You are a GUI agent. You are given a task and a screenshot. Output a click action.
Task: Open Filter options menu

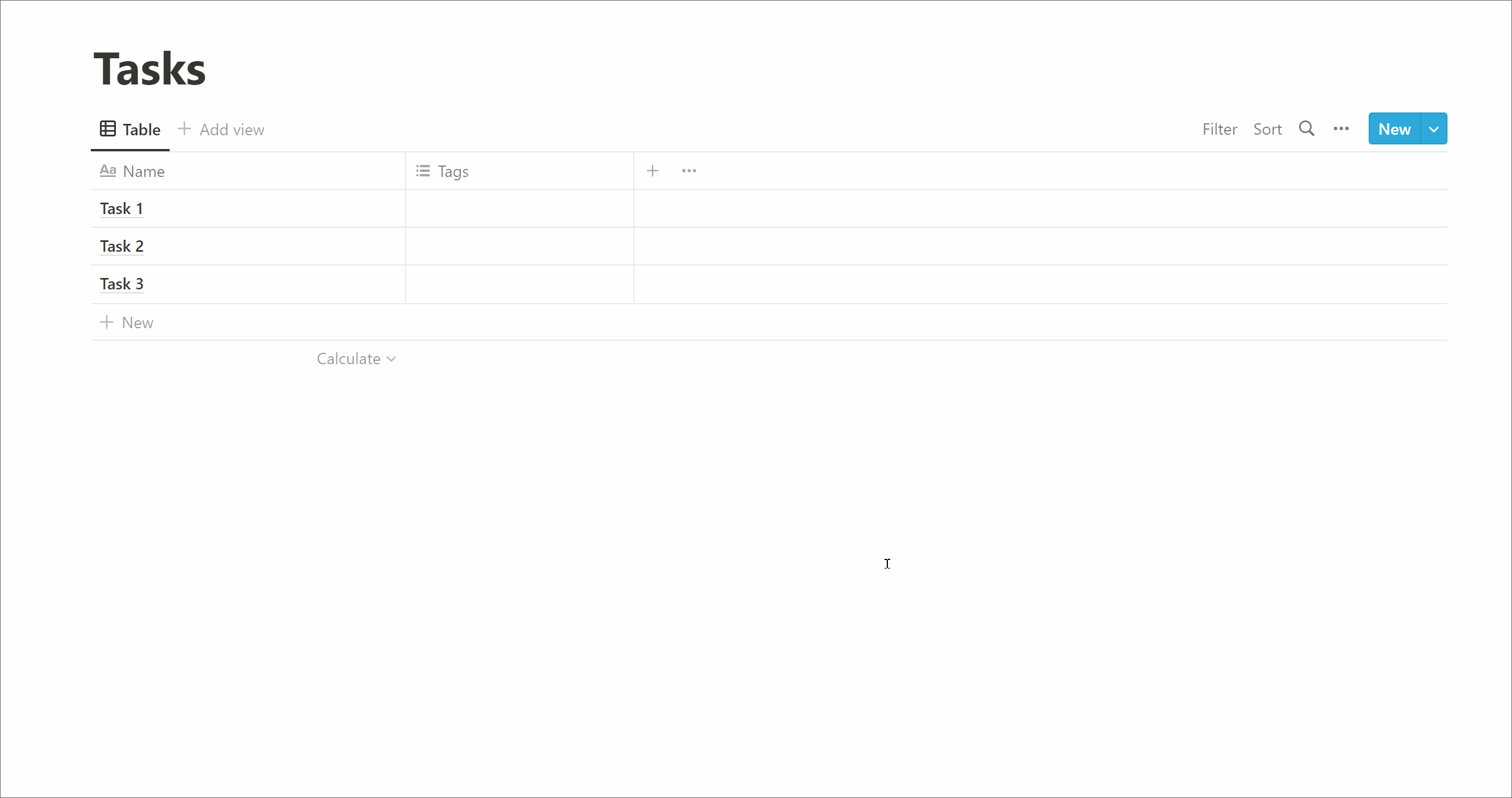tap(1218, 129)
